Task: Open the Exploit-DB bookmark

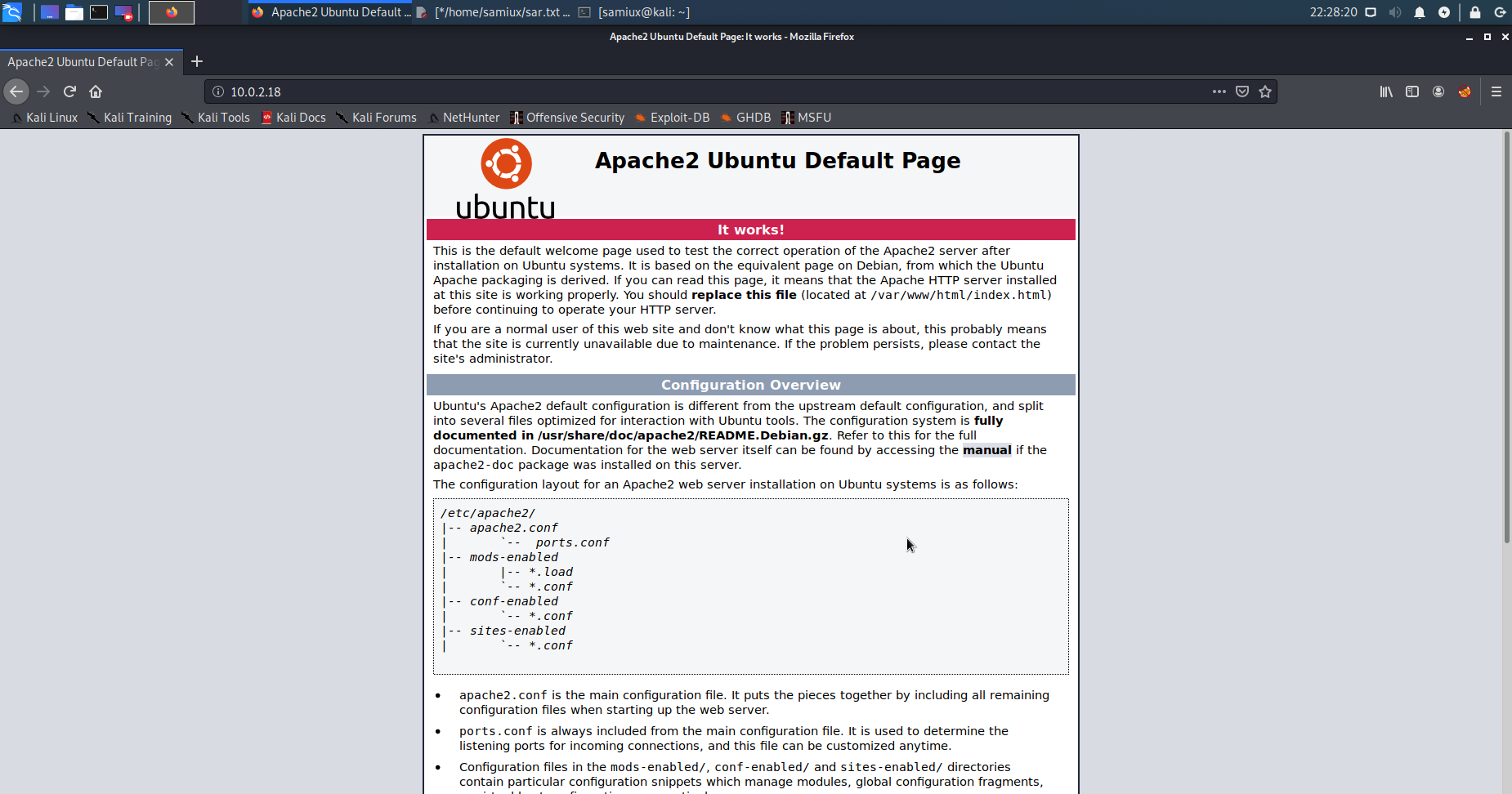Action: click(673, 118)
